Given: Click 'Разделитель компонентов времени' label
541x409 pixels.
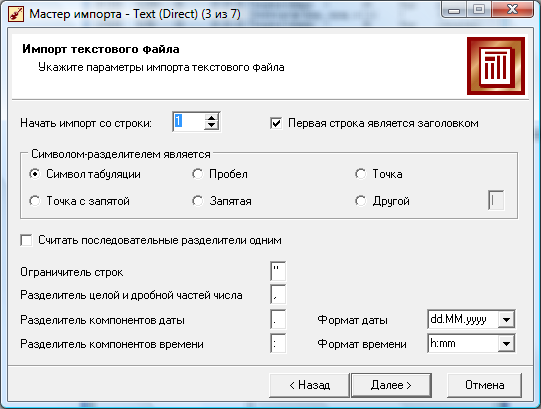Looking at the screenshot, I should click(x=112, y=344).
